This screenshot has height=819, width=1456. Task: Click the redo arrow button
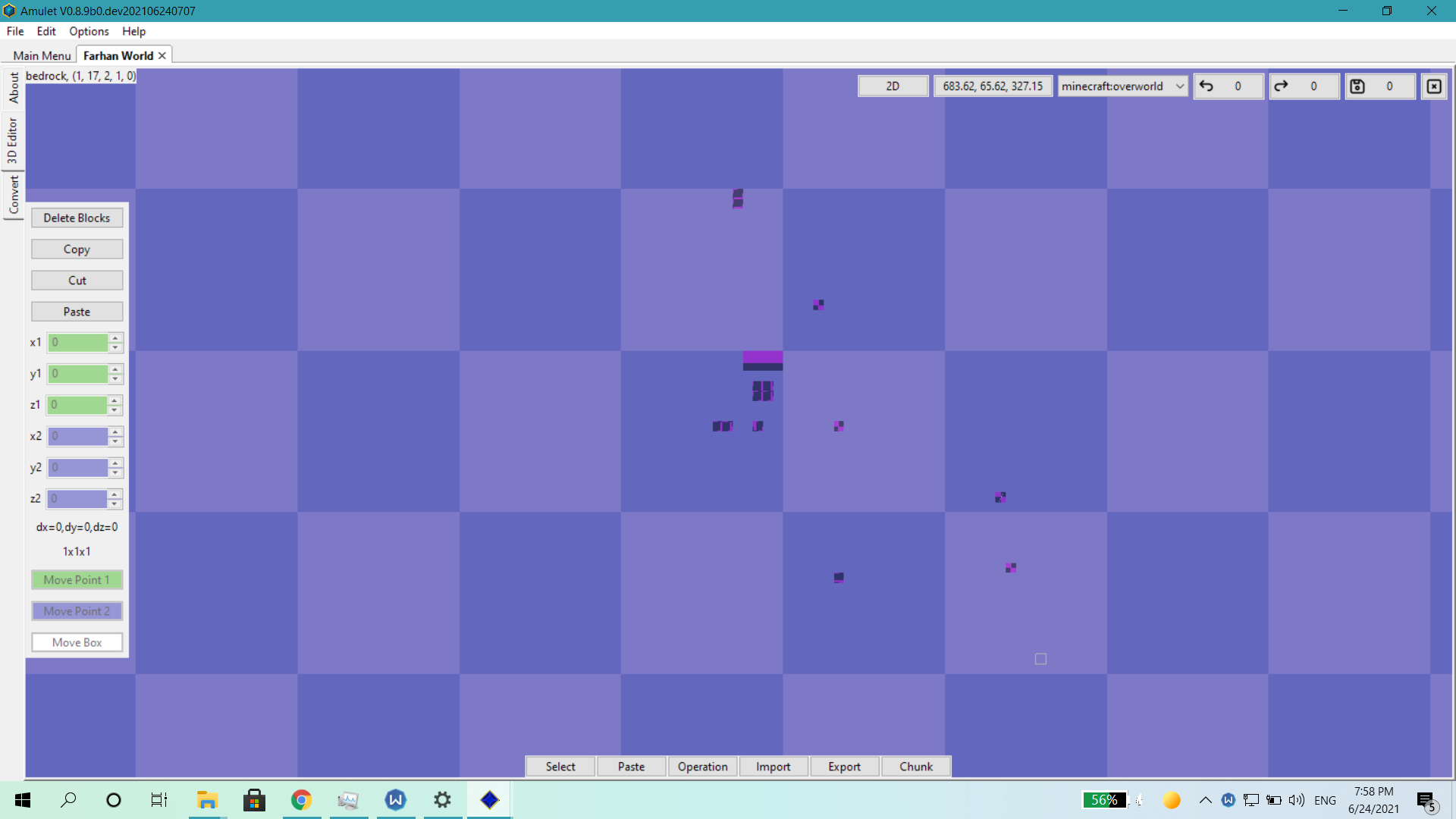pyautogui.click(x=1282, y=86)
